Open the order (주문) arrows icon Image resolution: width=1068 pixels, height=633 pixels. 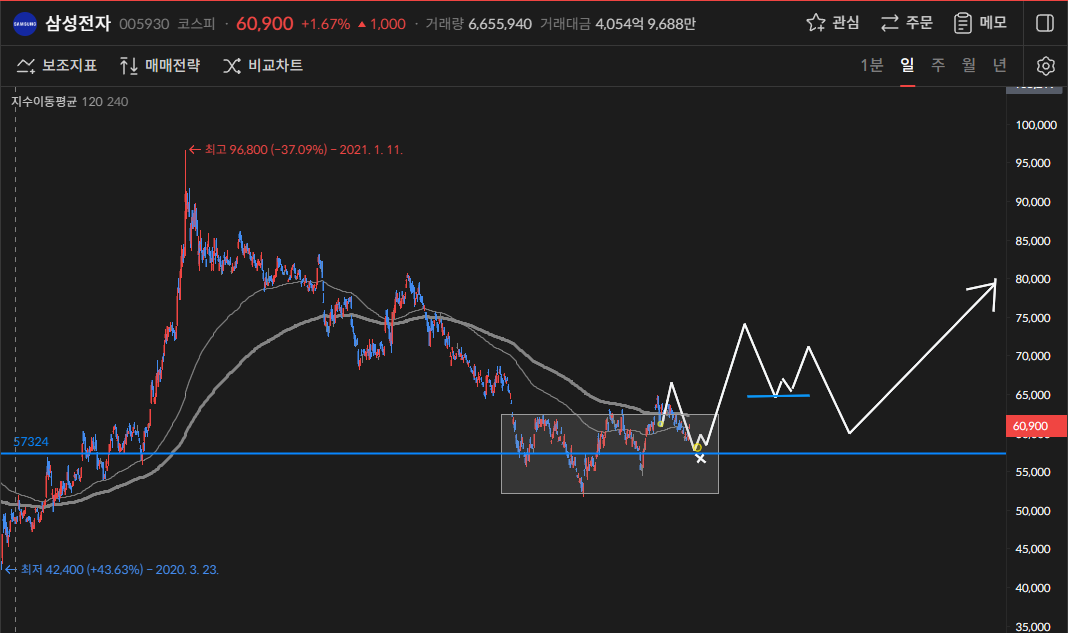click(890, 23)
